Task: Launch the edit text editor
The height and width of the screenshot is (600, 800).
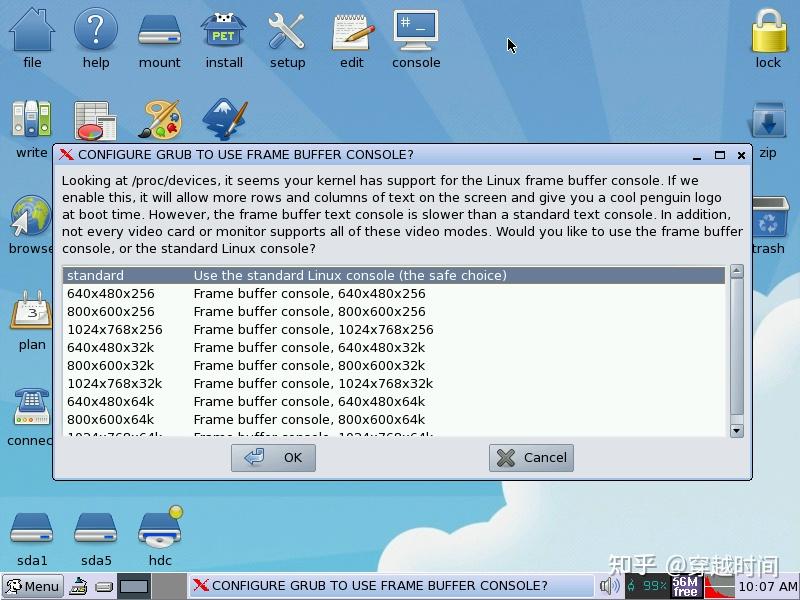Action: [351, 35]
